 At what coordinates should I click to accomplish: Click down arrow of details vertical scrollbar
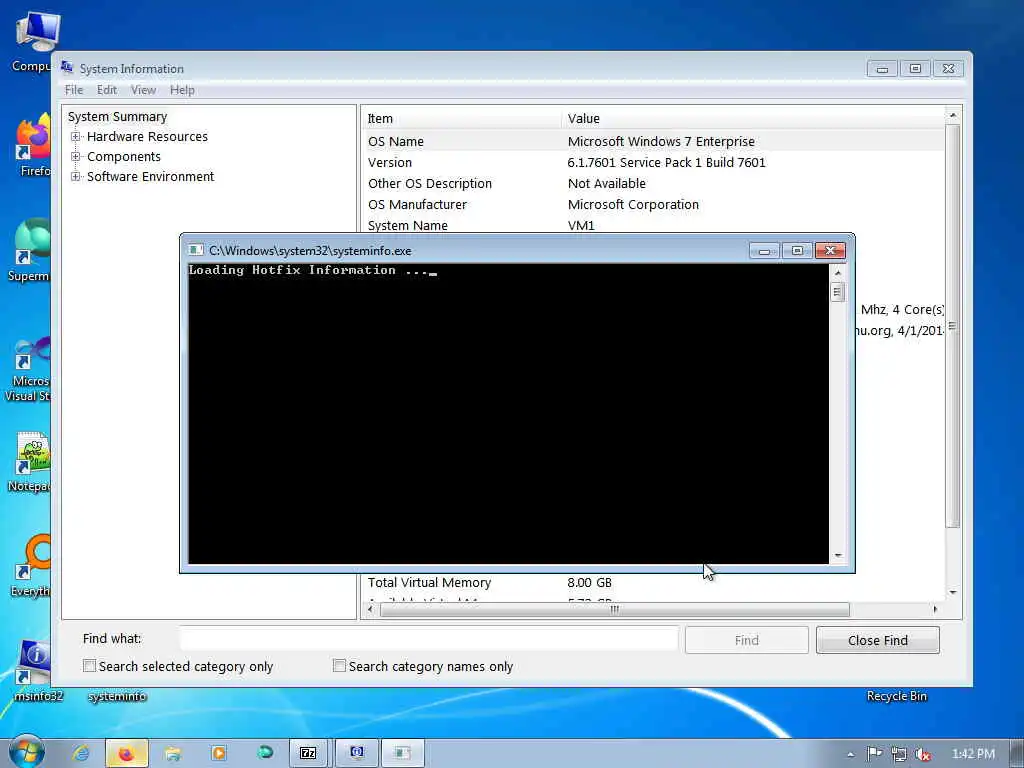953,592
